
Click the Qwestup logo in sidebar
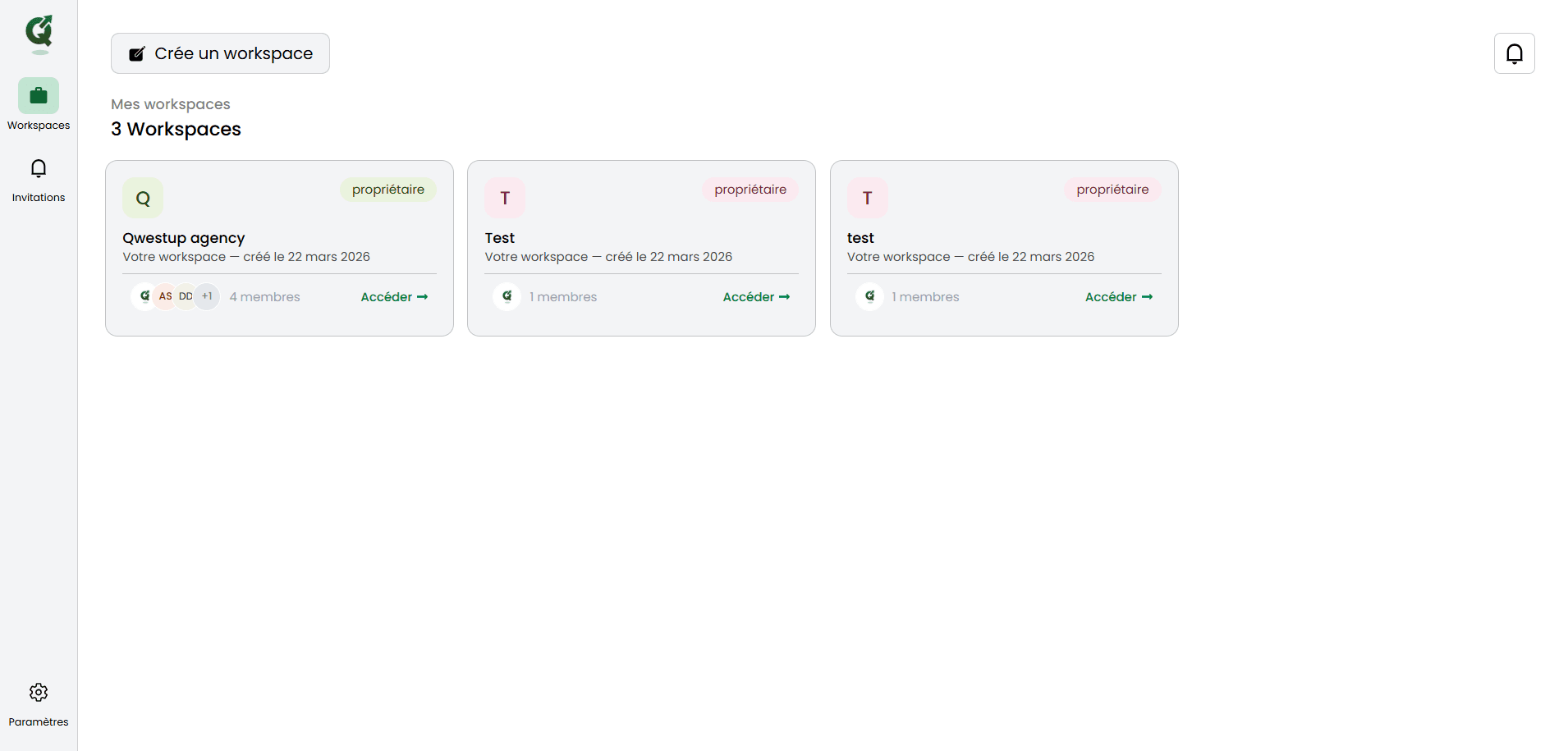(x=39, y=33)
